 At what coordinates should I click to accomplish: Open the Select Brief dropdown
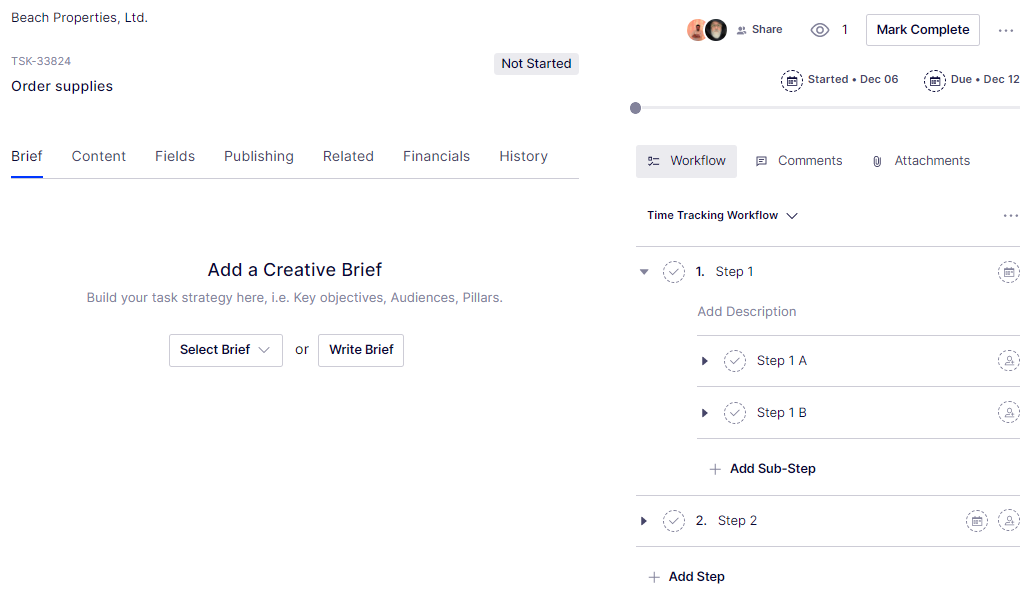click(x=225, y=350)
